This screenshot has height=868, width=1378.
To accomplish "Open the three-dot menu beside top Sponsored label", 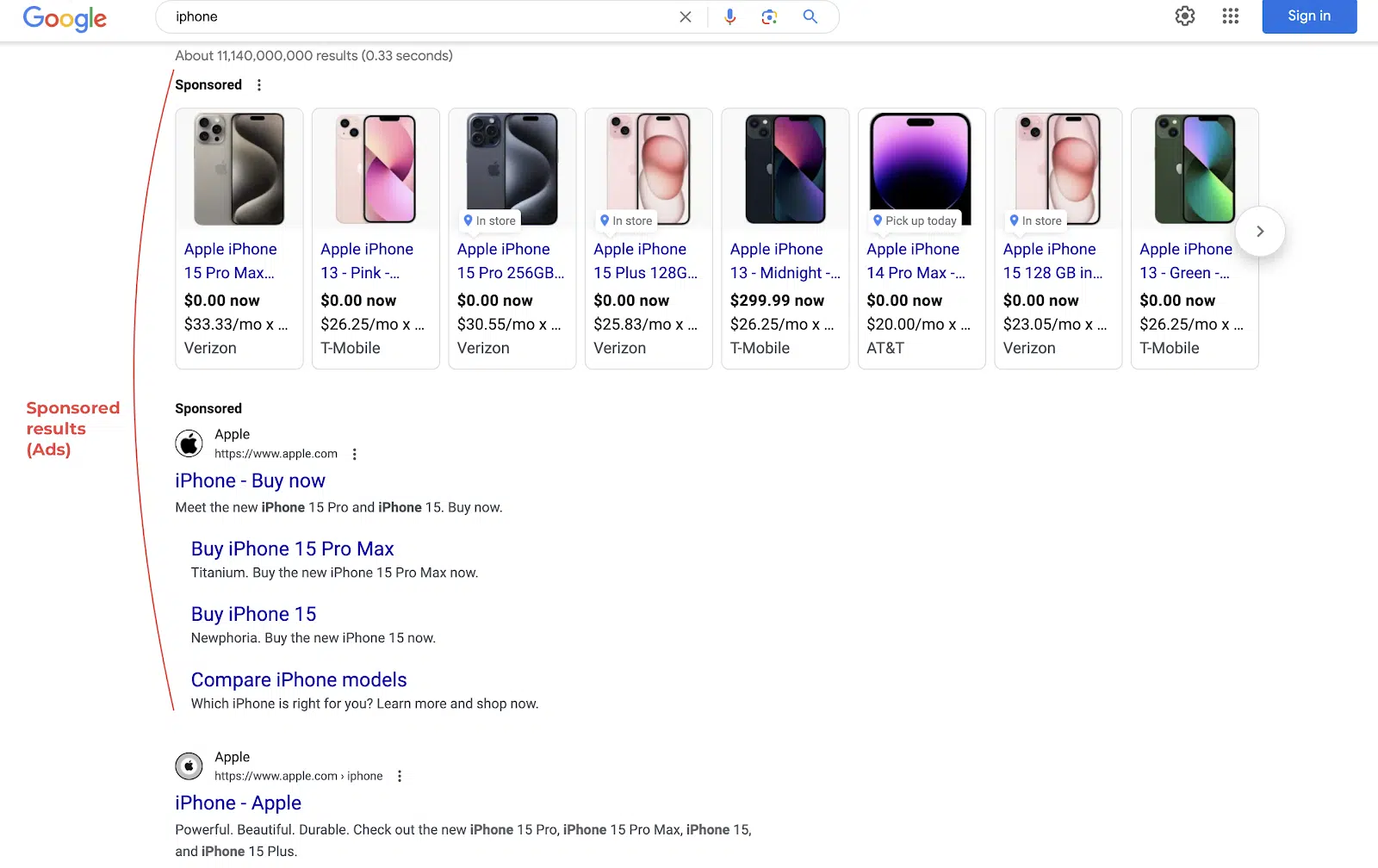I will coord(259,84).
